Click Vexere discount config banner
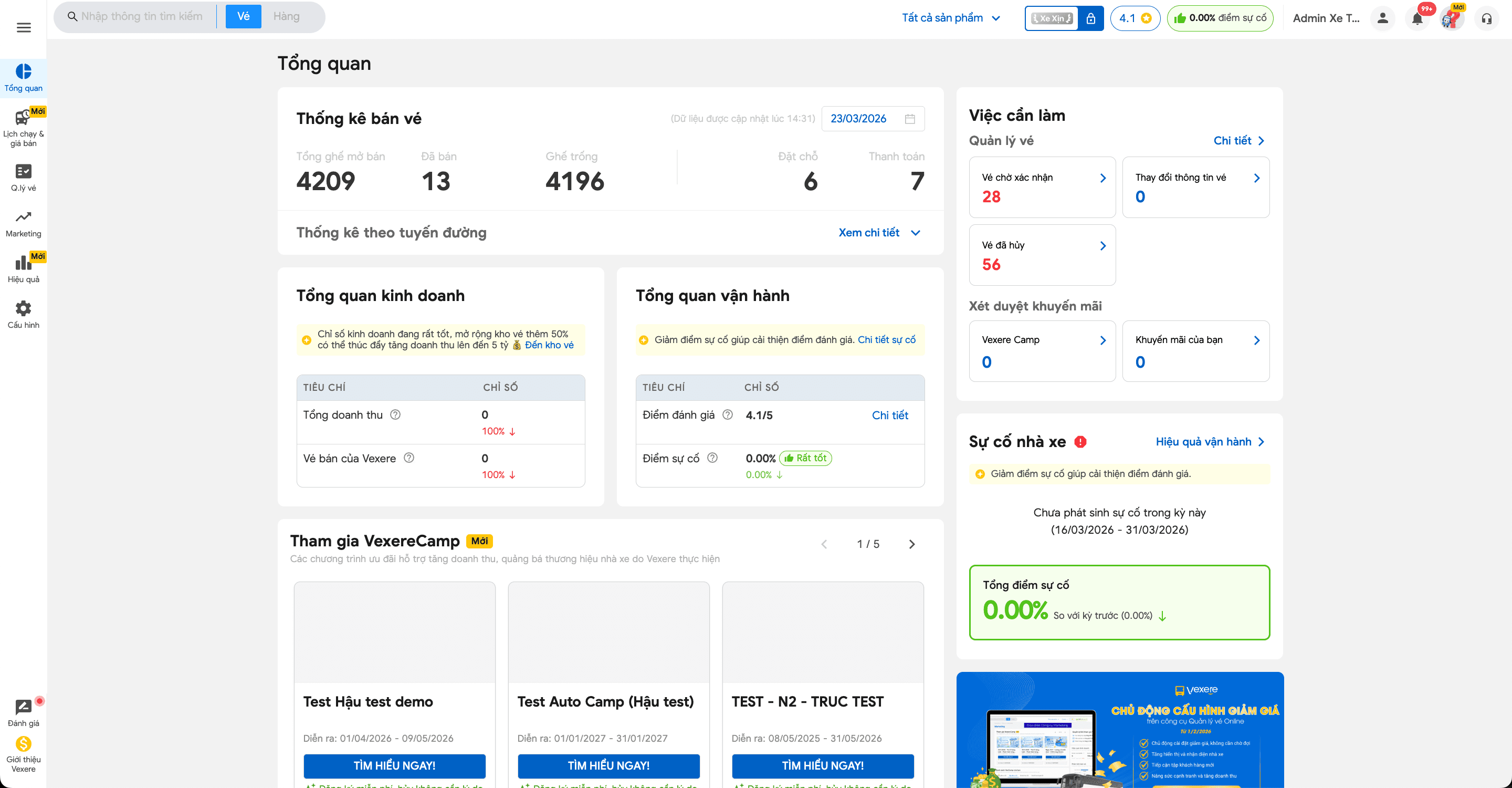1512x788 pixels. click(x=1120, y=730)
